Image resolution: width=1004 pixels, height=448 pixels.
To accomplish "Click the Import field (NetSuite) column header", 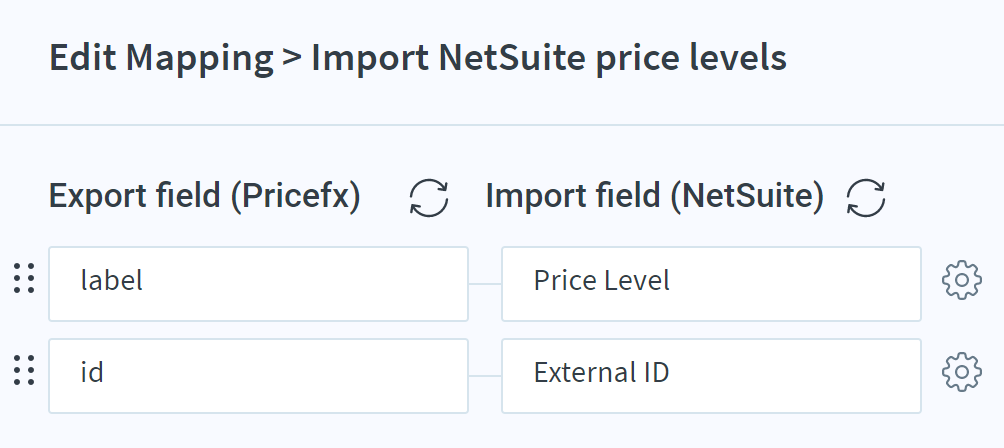I will (x=654, y=196).
